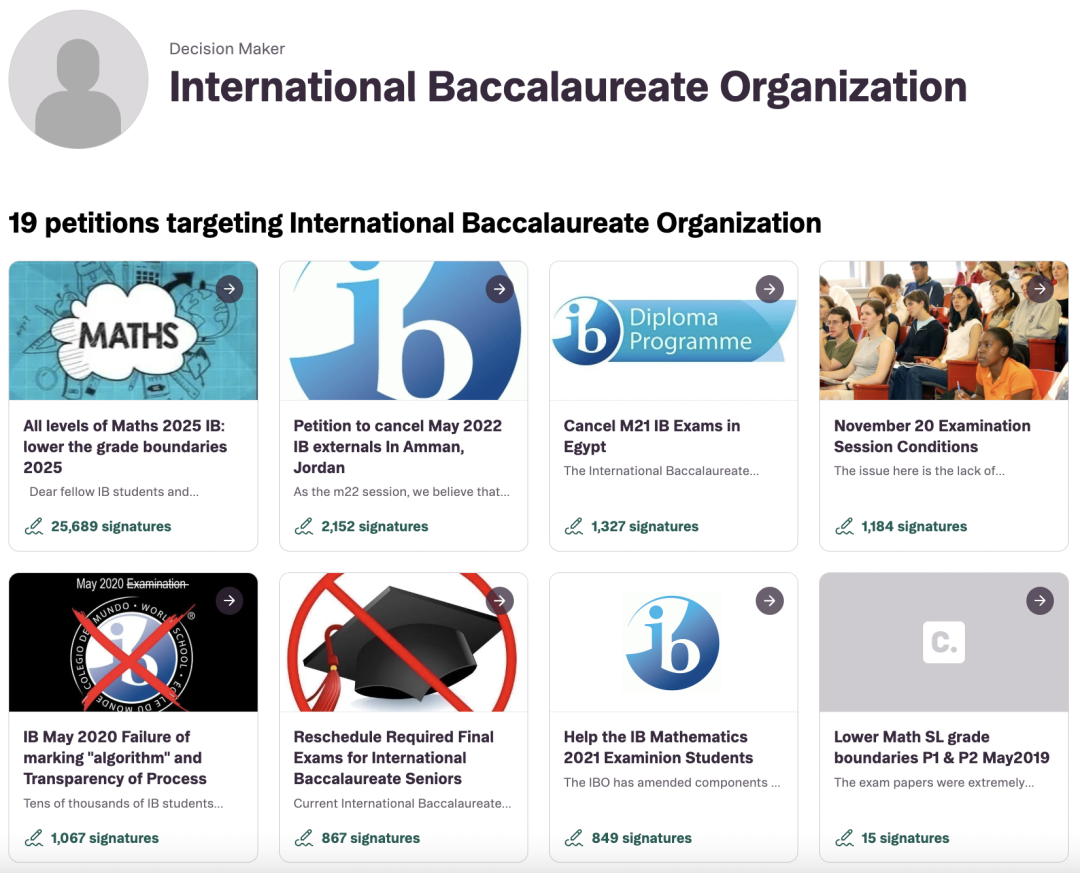Click the 'Decision Maker' label
Screen dimensions: 1080x873
pos(227,49)
